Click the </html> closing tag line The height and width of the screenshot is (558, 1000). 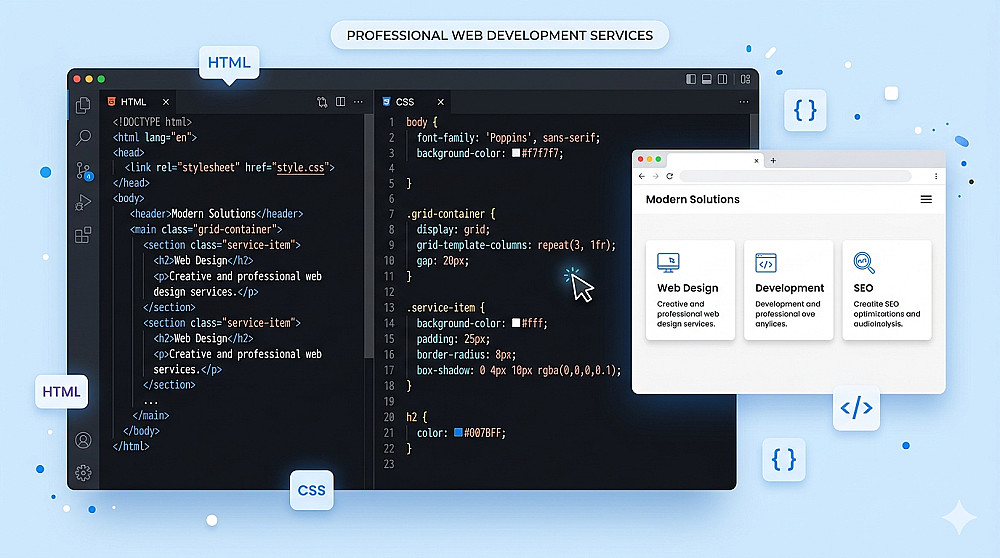[x=131, y=446]
